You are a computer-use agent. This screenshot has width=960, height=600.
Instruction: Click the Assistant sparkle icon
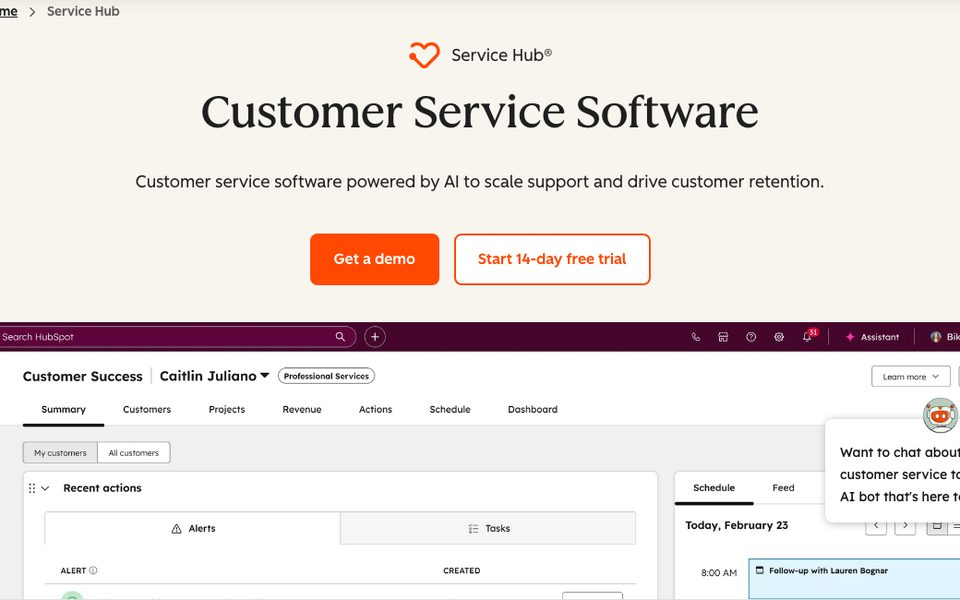tap(850, 337)
